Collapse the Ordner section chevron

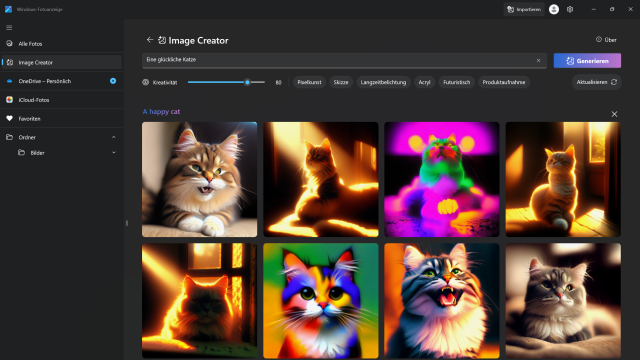point(113,137)
